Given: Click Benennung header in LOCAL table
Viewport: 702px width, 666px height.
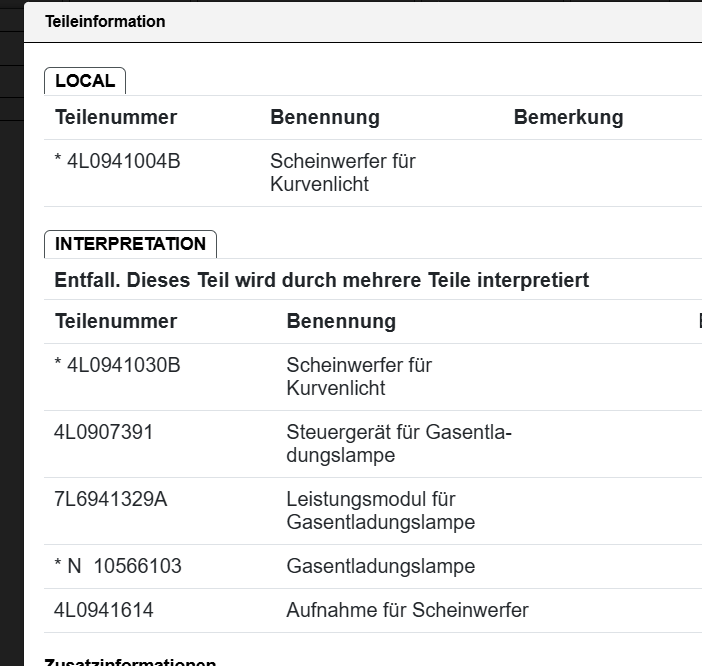Looking at the screenshot, I should point(325,117).
